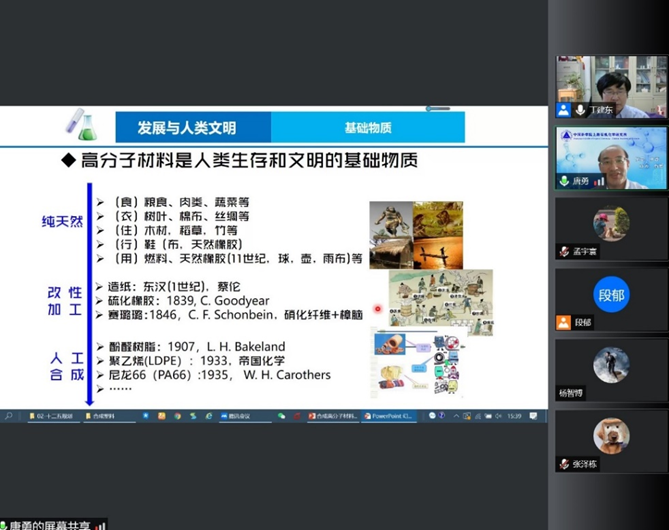Click 丁建东's microphone icon
Viewport: 669px width, 530px height.
pyautogui.click(x=578, y=111)
